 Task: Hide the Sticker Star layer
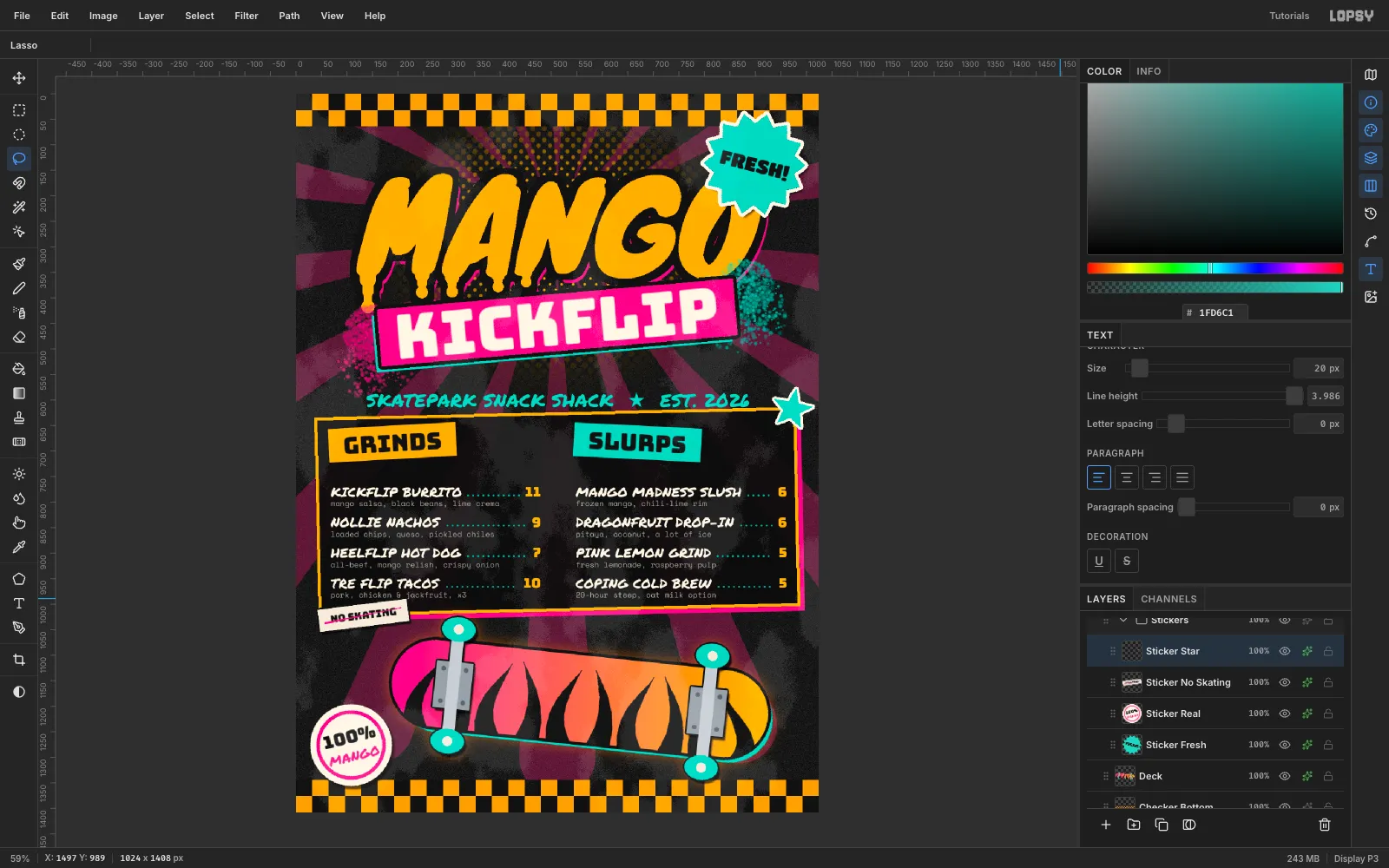point(1285,651)
